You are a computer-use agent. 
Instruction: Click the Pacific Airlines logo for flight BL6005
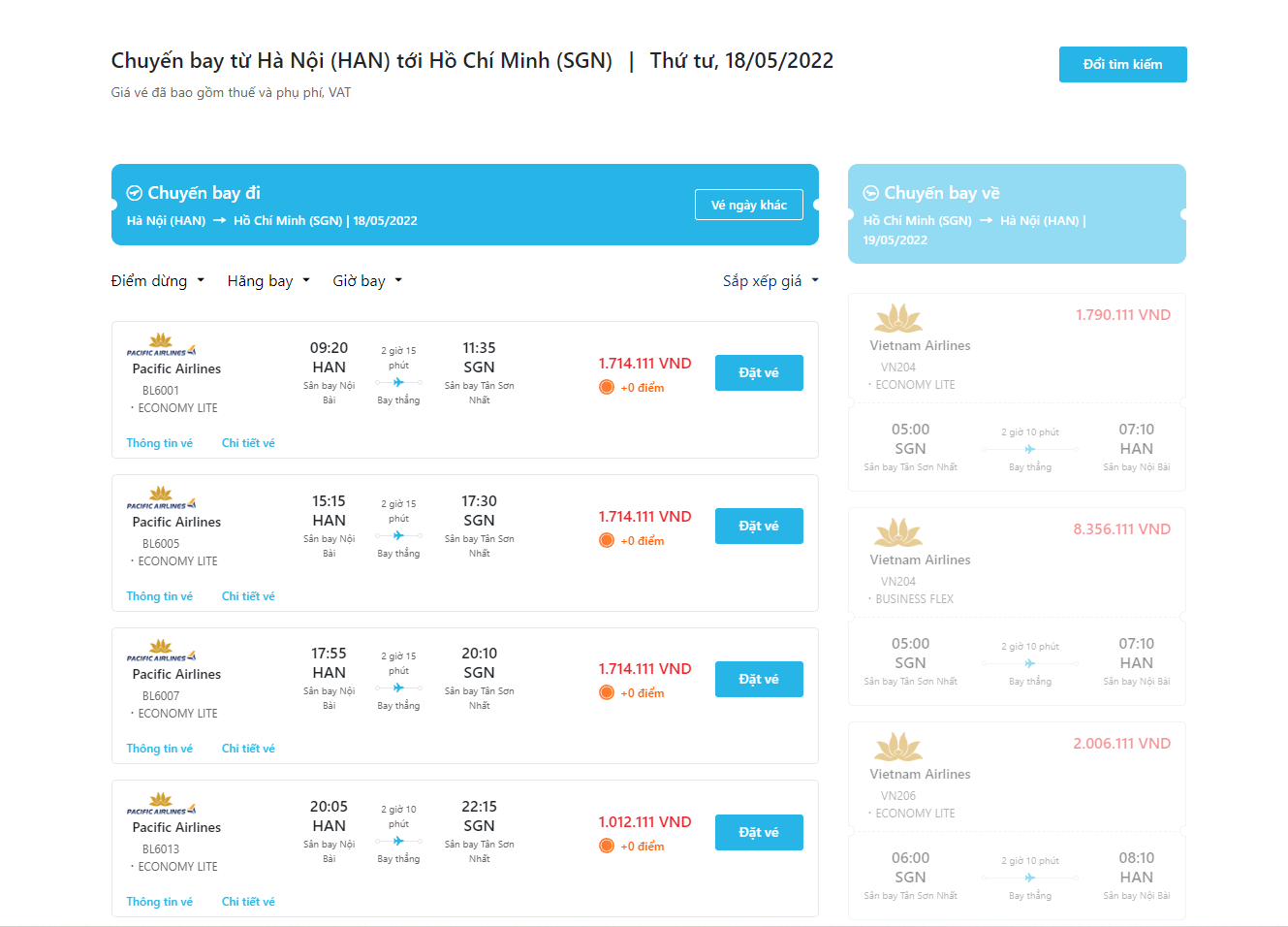tap(161, 498)
